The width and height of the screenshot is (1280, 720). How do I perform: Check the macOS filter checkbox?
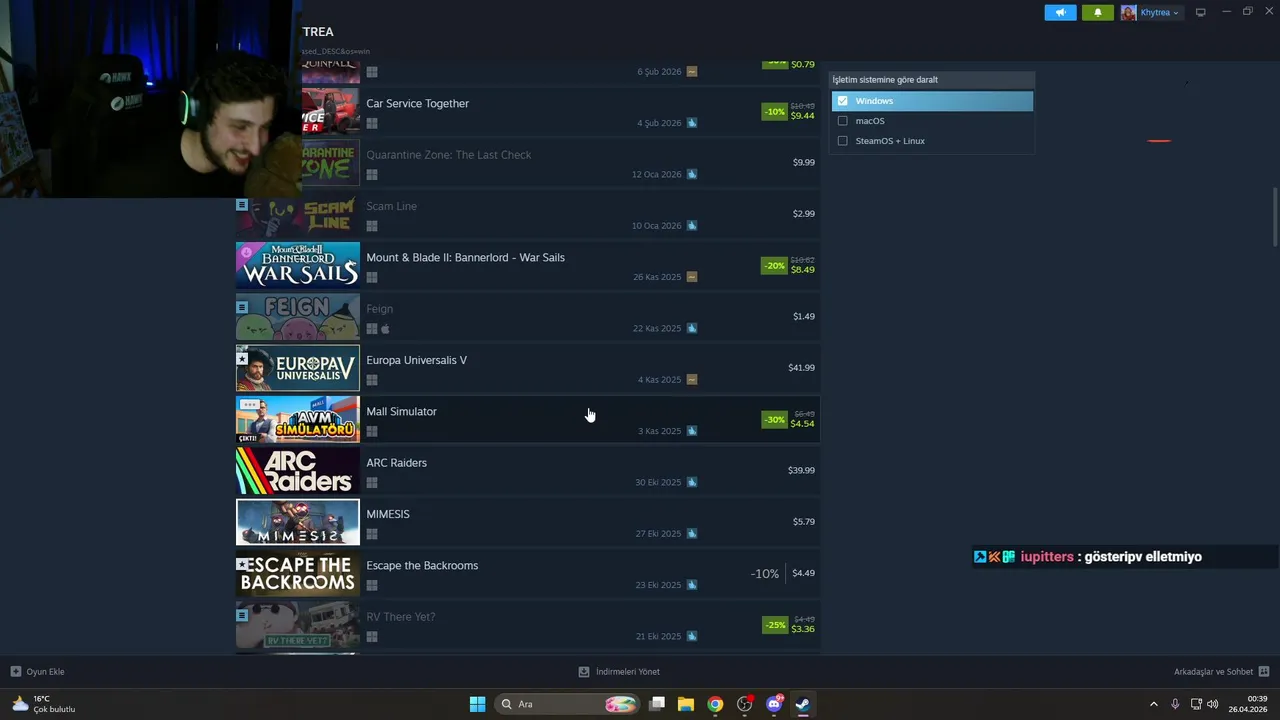click(x=843, y=121)
